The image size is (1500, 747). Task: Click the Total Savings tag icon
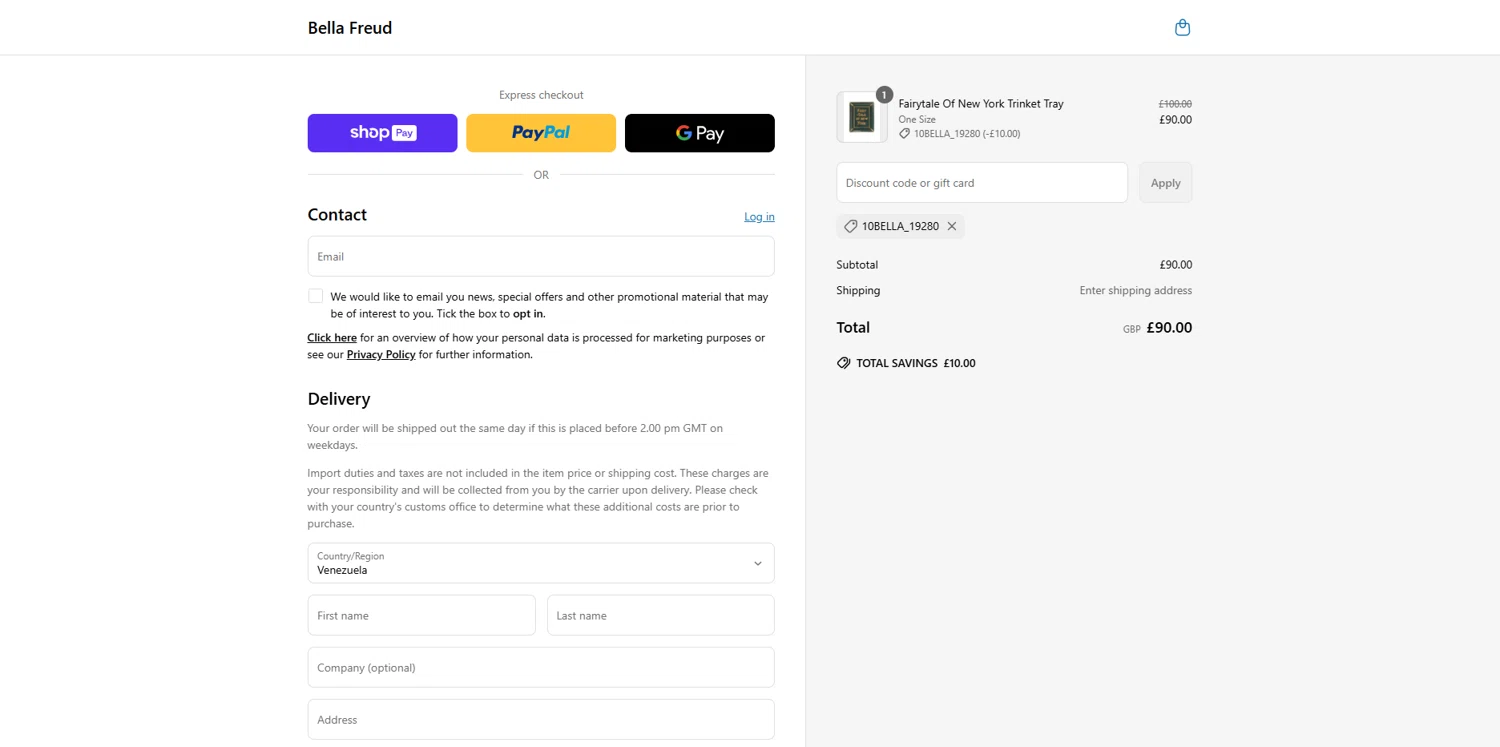[x=843, y=363]
